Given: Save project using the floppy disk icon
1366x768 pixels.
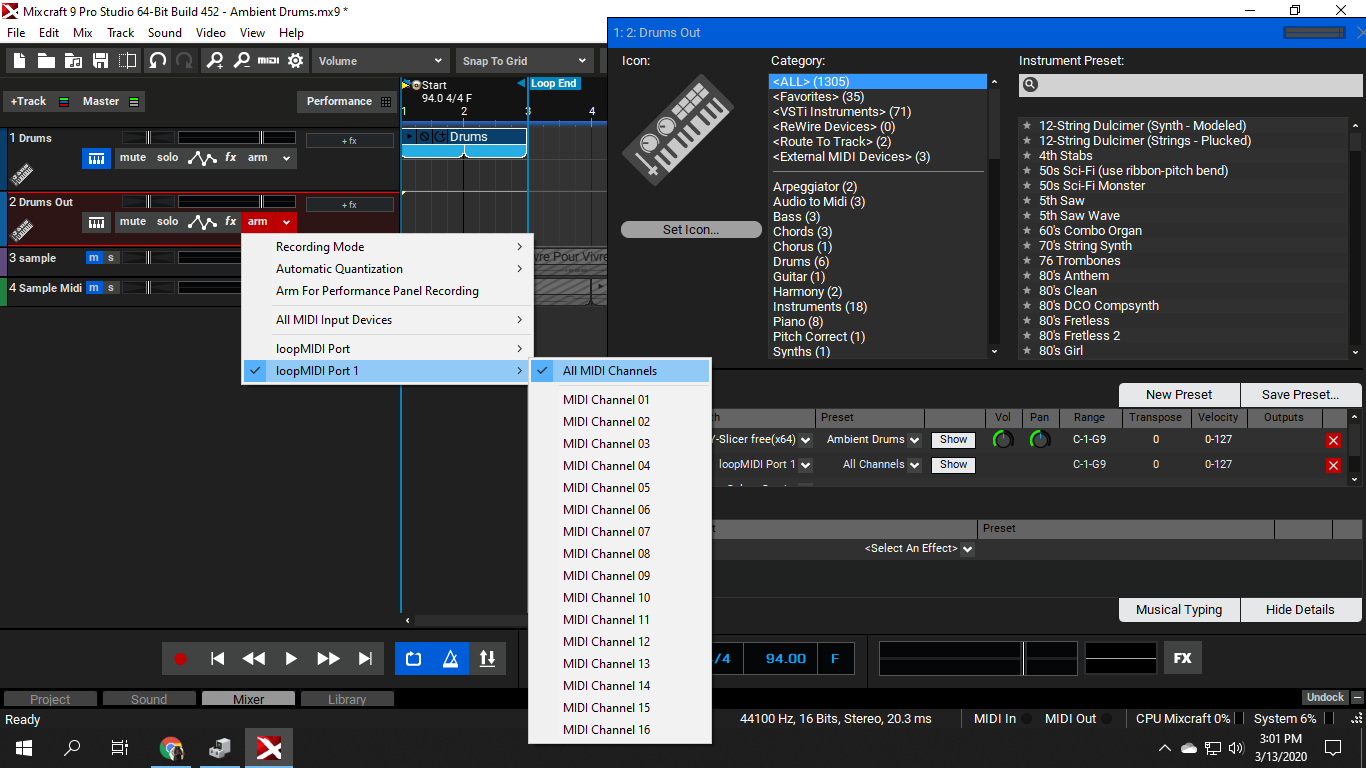Looking at the screenshot, I should 100,61.
